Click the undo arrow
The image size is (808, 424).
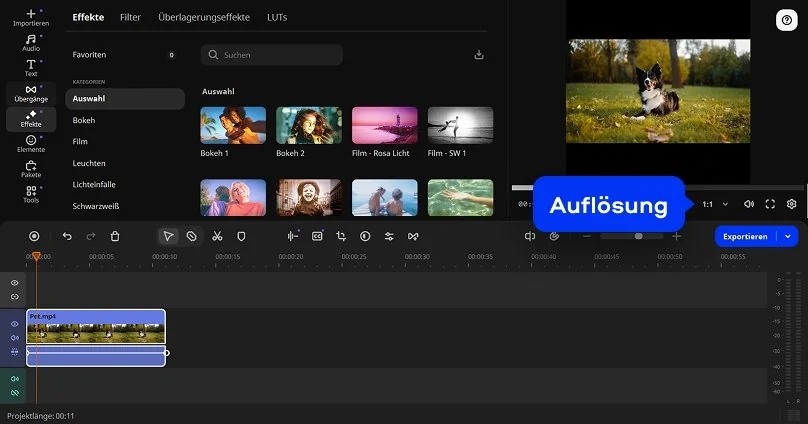(x=67, y=236)
